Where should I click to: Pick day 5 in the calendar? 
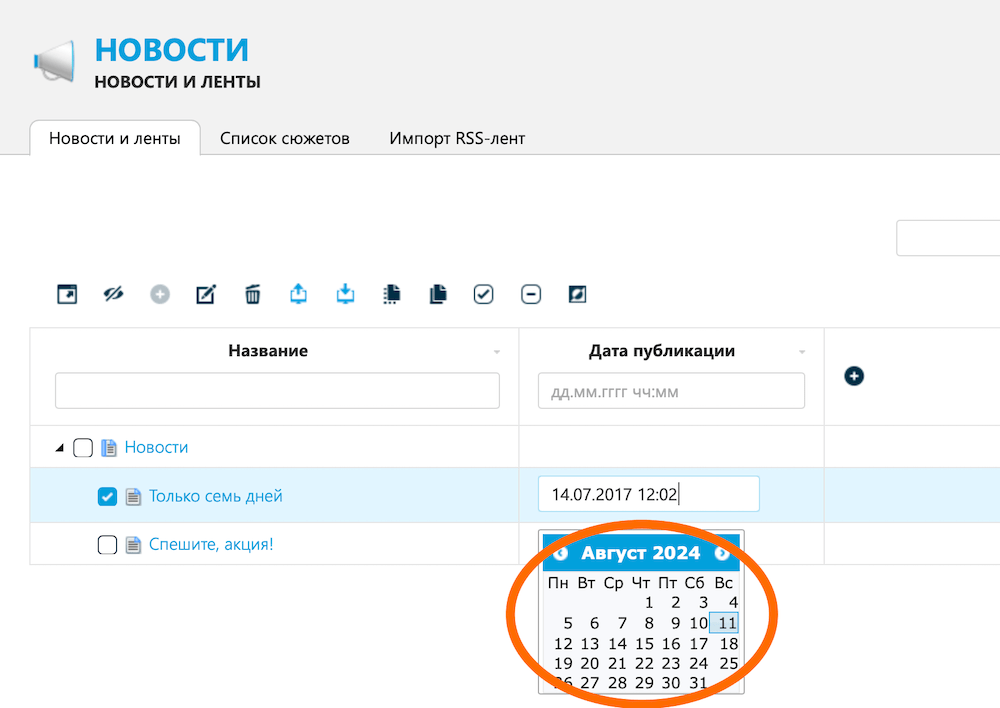click(x=568, y=623)
